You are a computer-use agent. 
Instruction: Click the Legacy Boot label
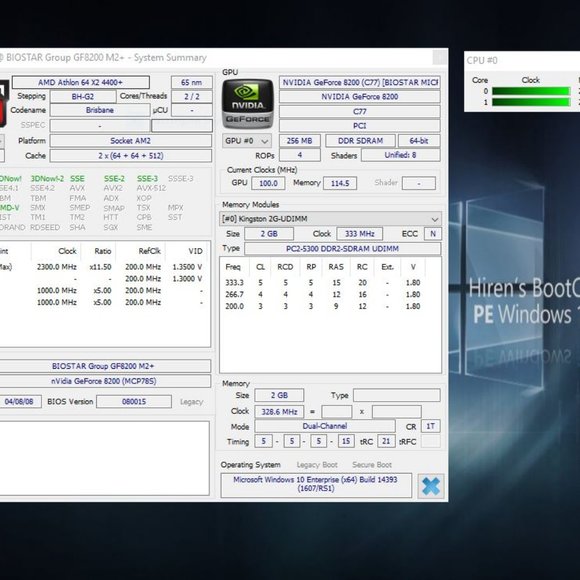317,465
